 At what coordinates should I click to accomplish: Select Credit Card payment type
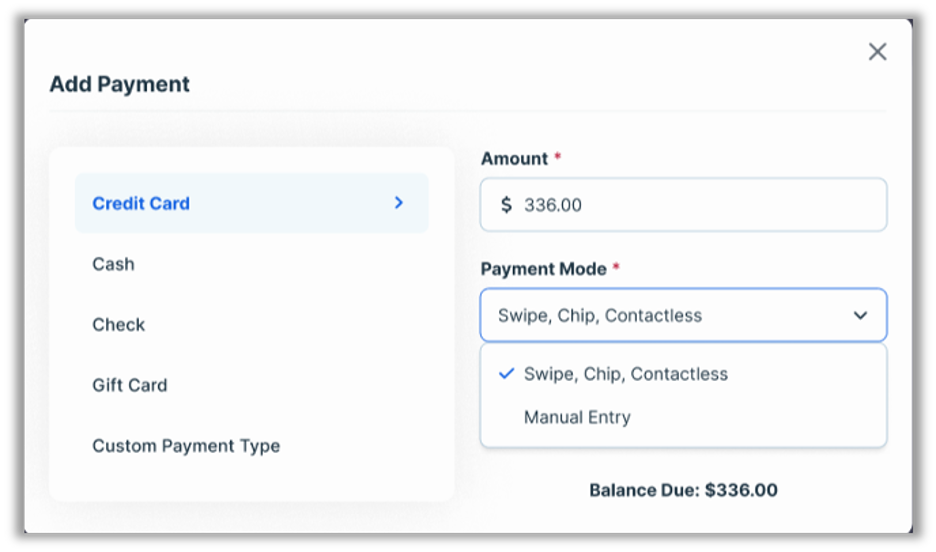tap(141, 203)
